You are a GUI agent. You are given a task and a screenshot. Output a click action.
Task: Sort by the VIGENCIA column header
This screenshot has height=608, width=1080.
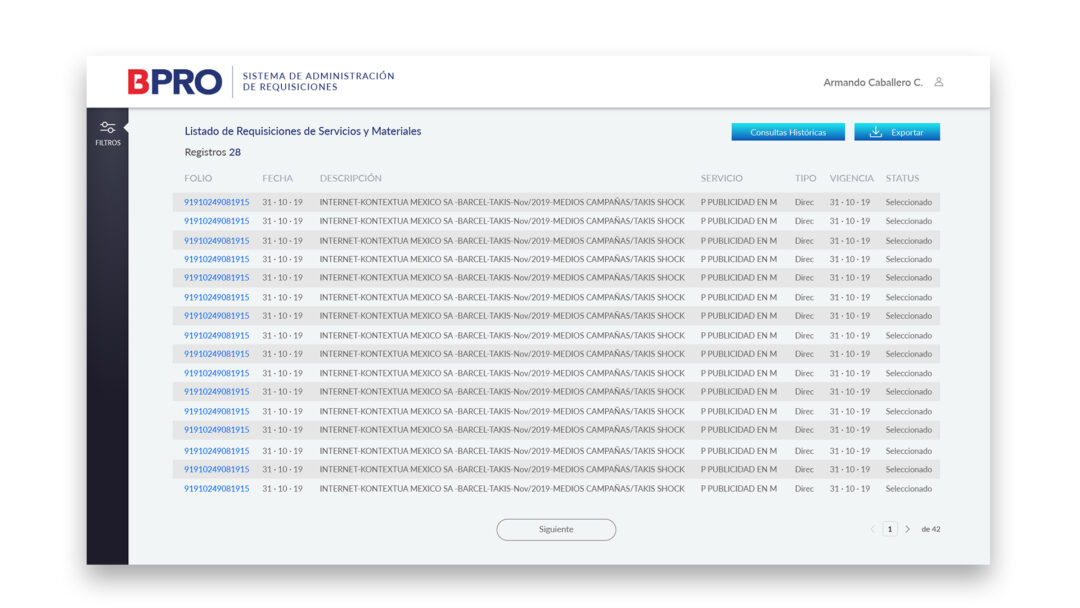point(851,178)
